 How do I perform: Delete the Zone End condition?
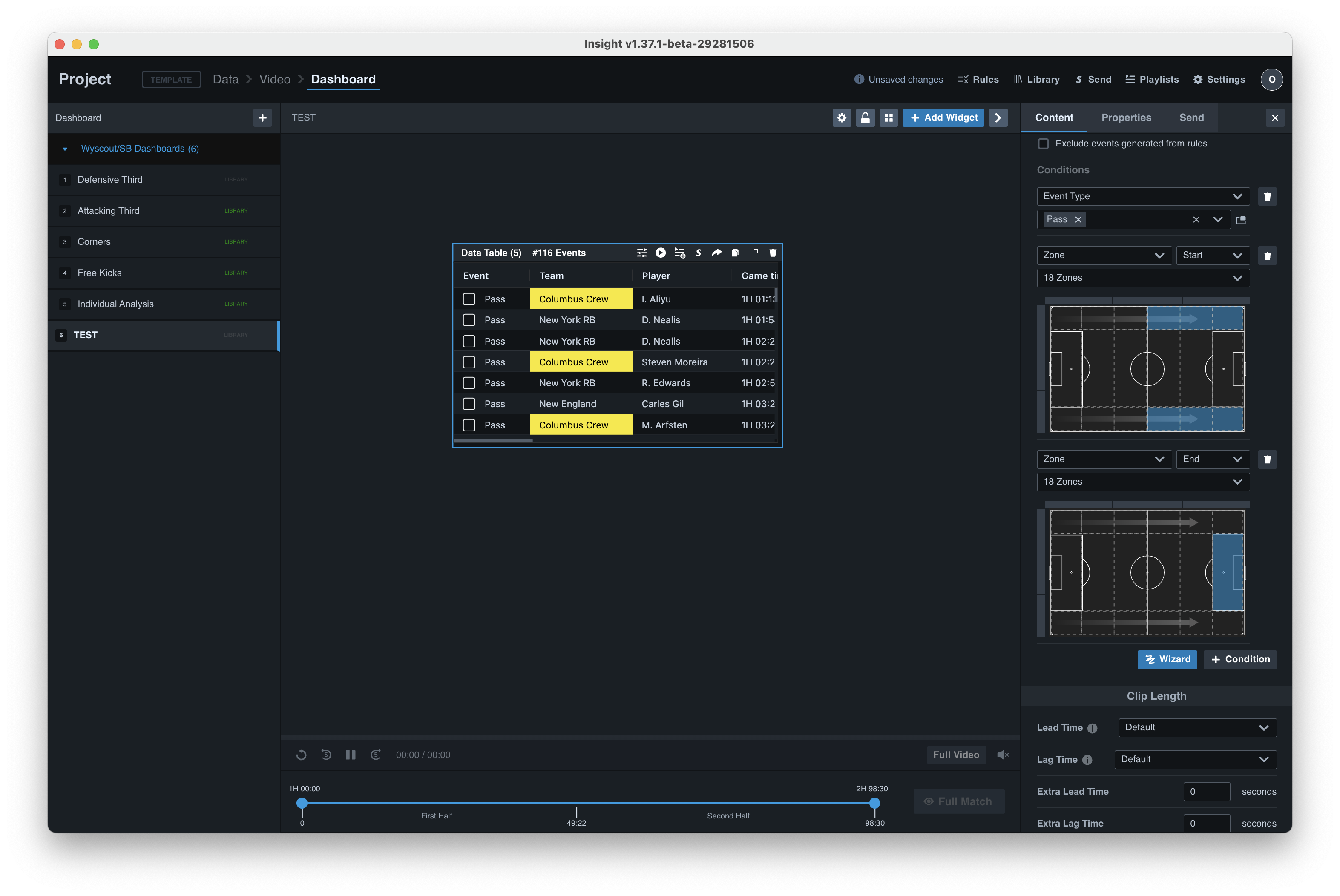tap(1267, 459)
